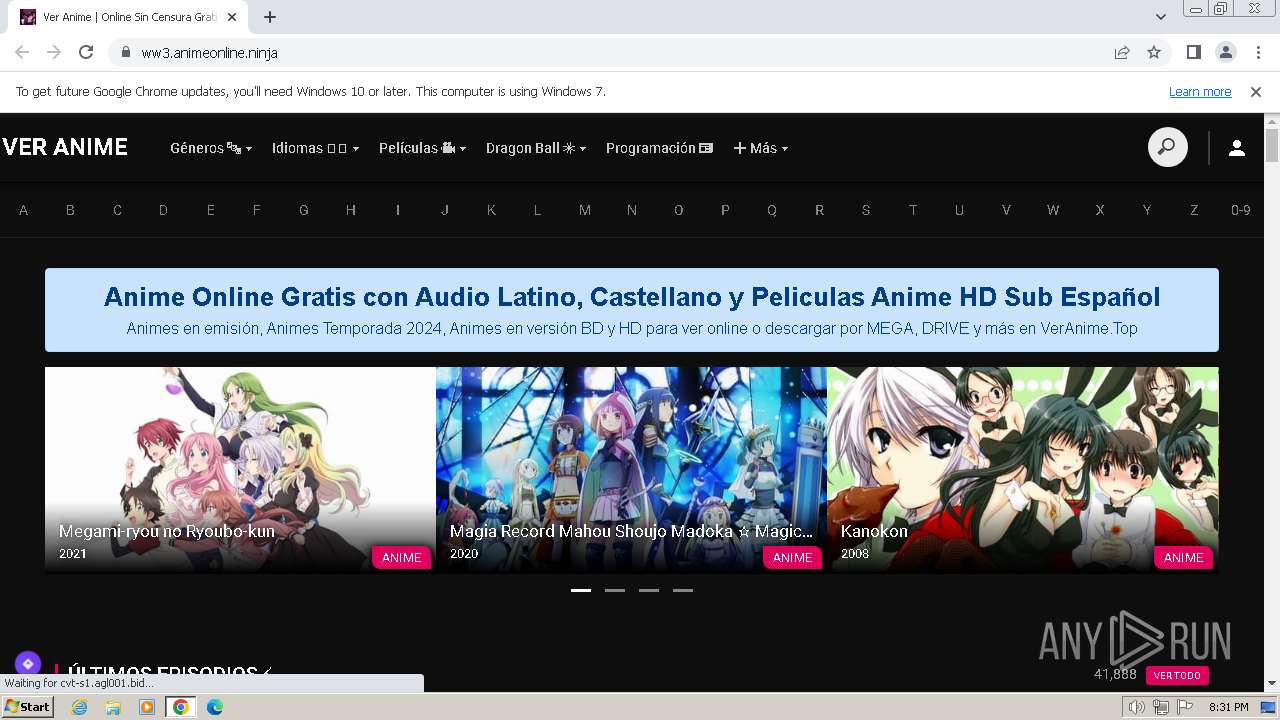Image resolution: width=1280 pixels, height=720 pixels.
Task: Click ANIME tag on Megami-ryou card
Action: pos(402,557)
